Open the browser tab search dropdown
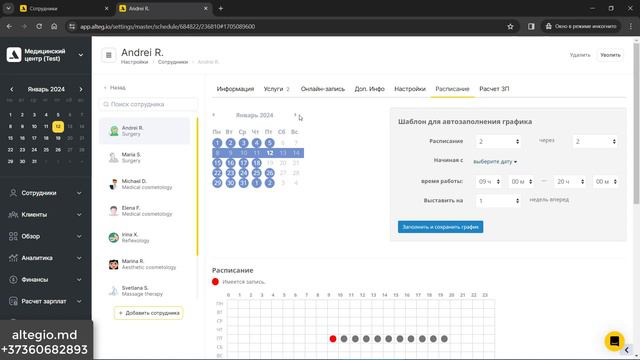Screen dimensions: 640x360 [8, 8]
